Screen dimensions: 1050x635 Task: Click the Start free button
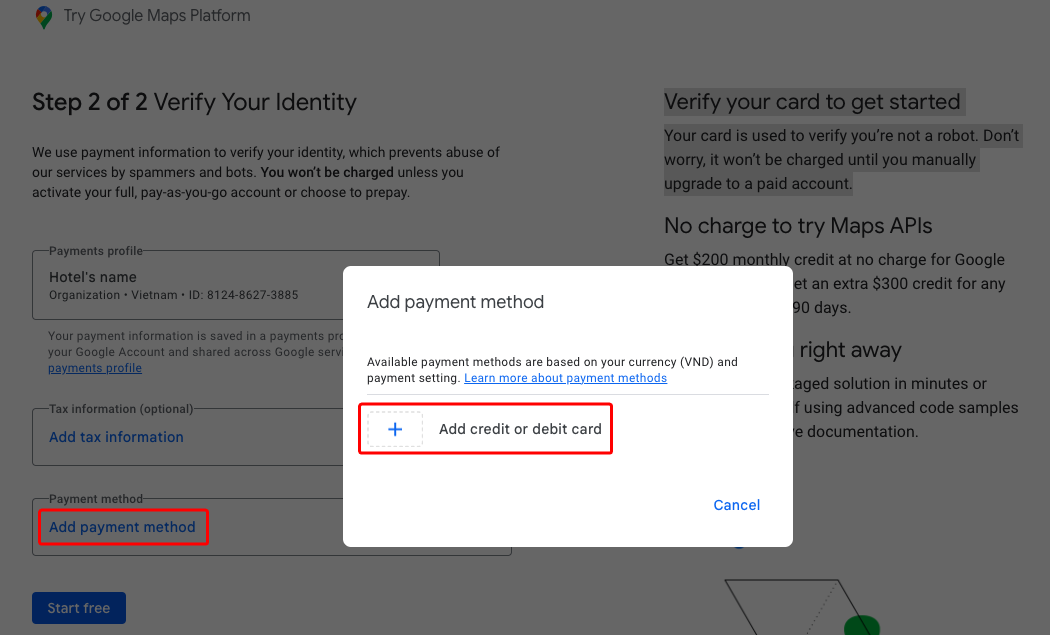click(x=79, y=608)
